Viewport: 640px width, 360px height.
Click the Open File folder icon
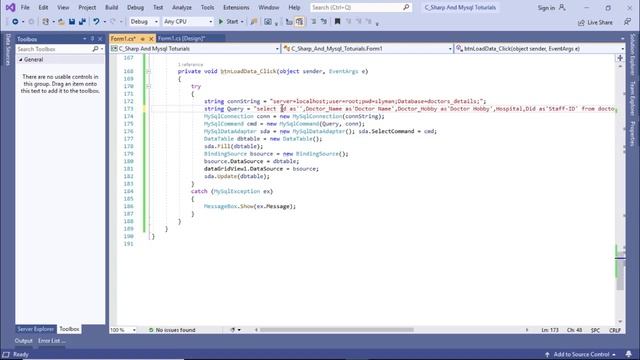click(x=61, y=22)
